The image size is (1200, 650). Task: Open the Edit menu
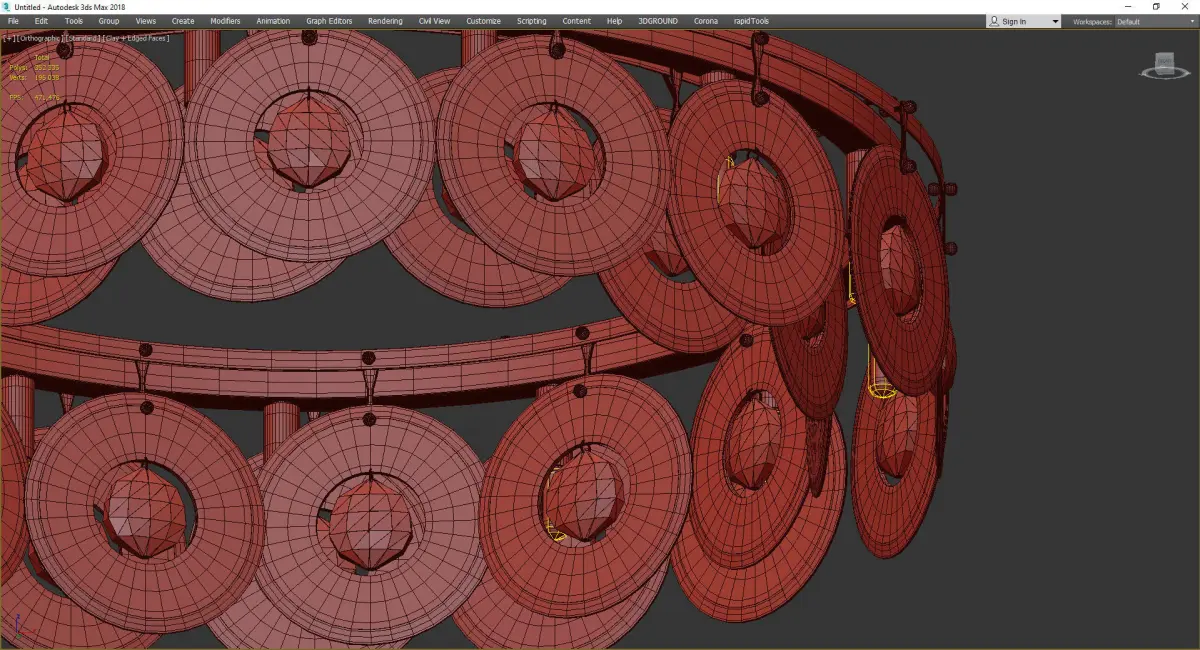click(x=41, y=21)
